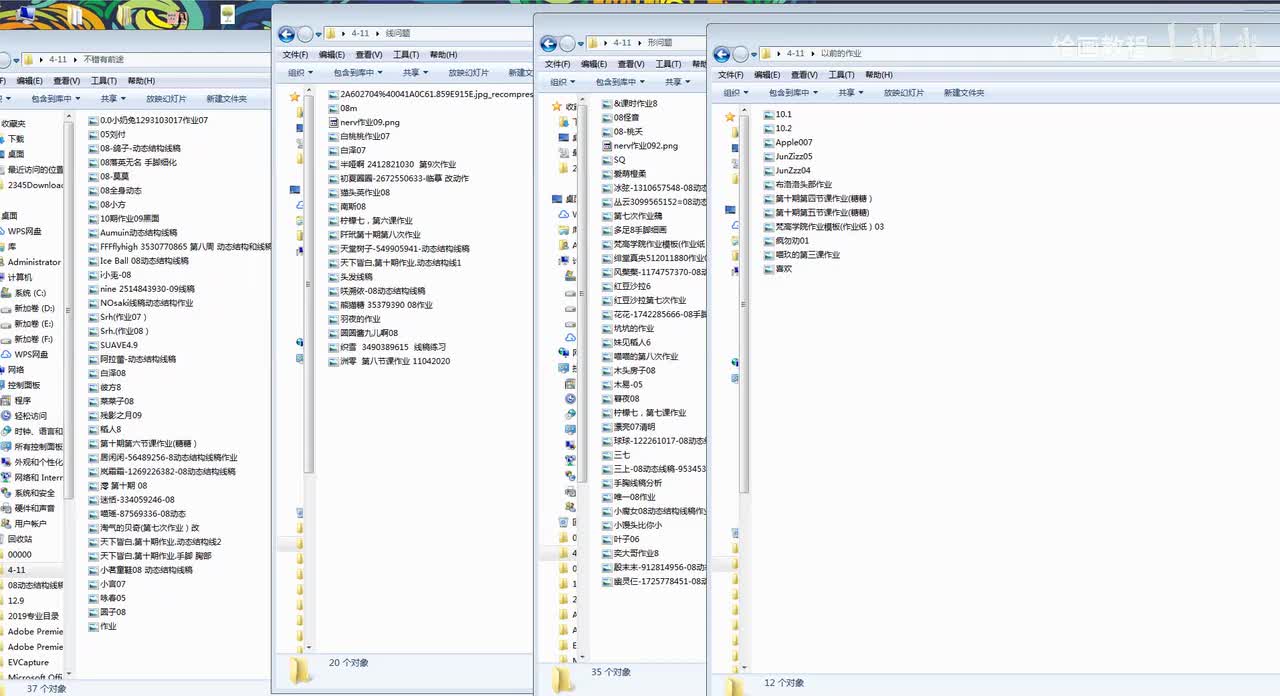Select file 猫头英作业08
Image resolution: width=1280 pixels, height=696 pixels.
pos(364,192)
